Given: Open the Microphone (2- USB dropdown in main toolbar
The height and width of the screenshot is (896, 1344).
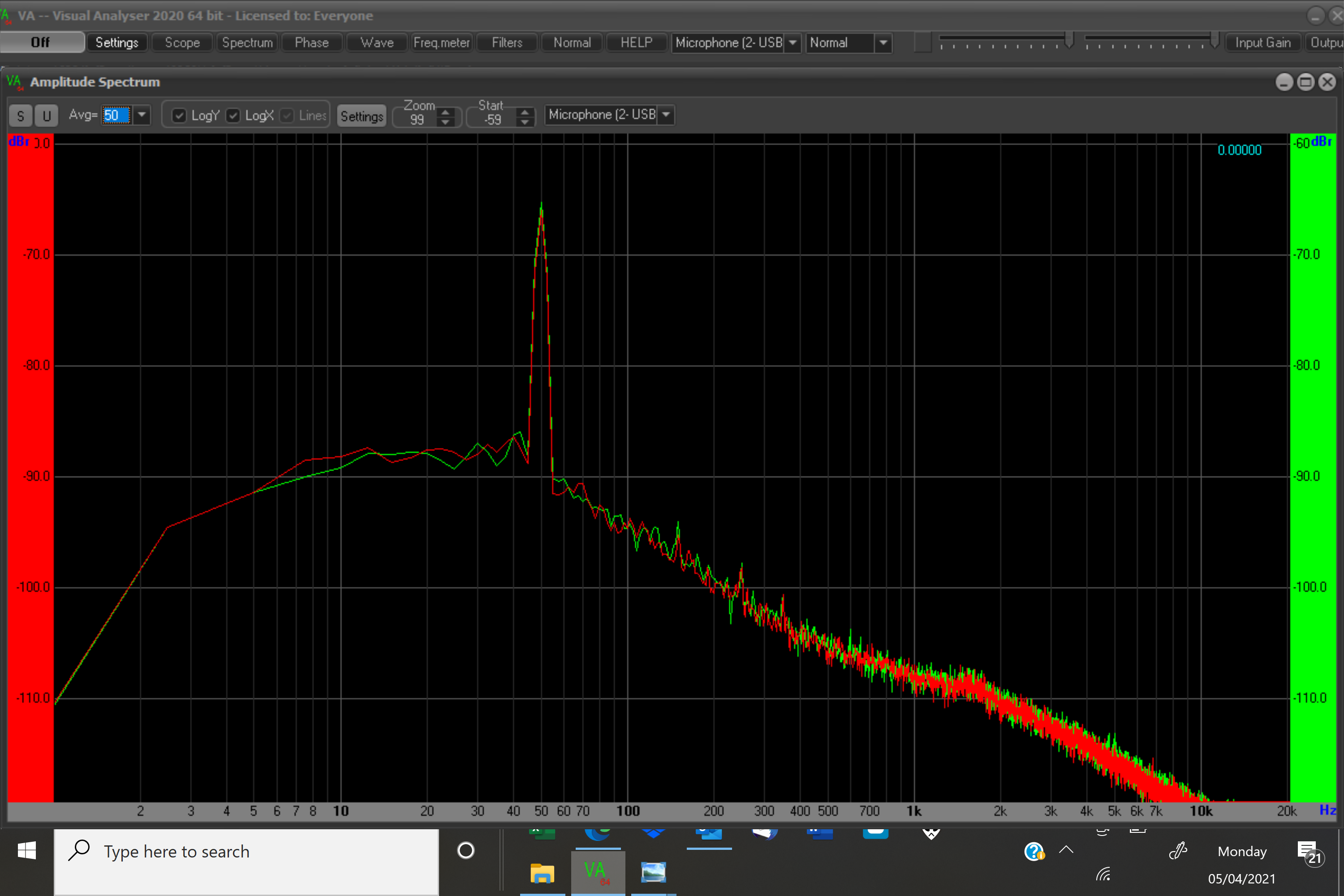Looking at the screenshot, I should [x=793, y=43].
